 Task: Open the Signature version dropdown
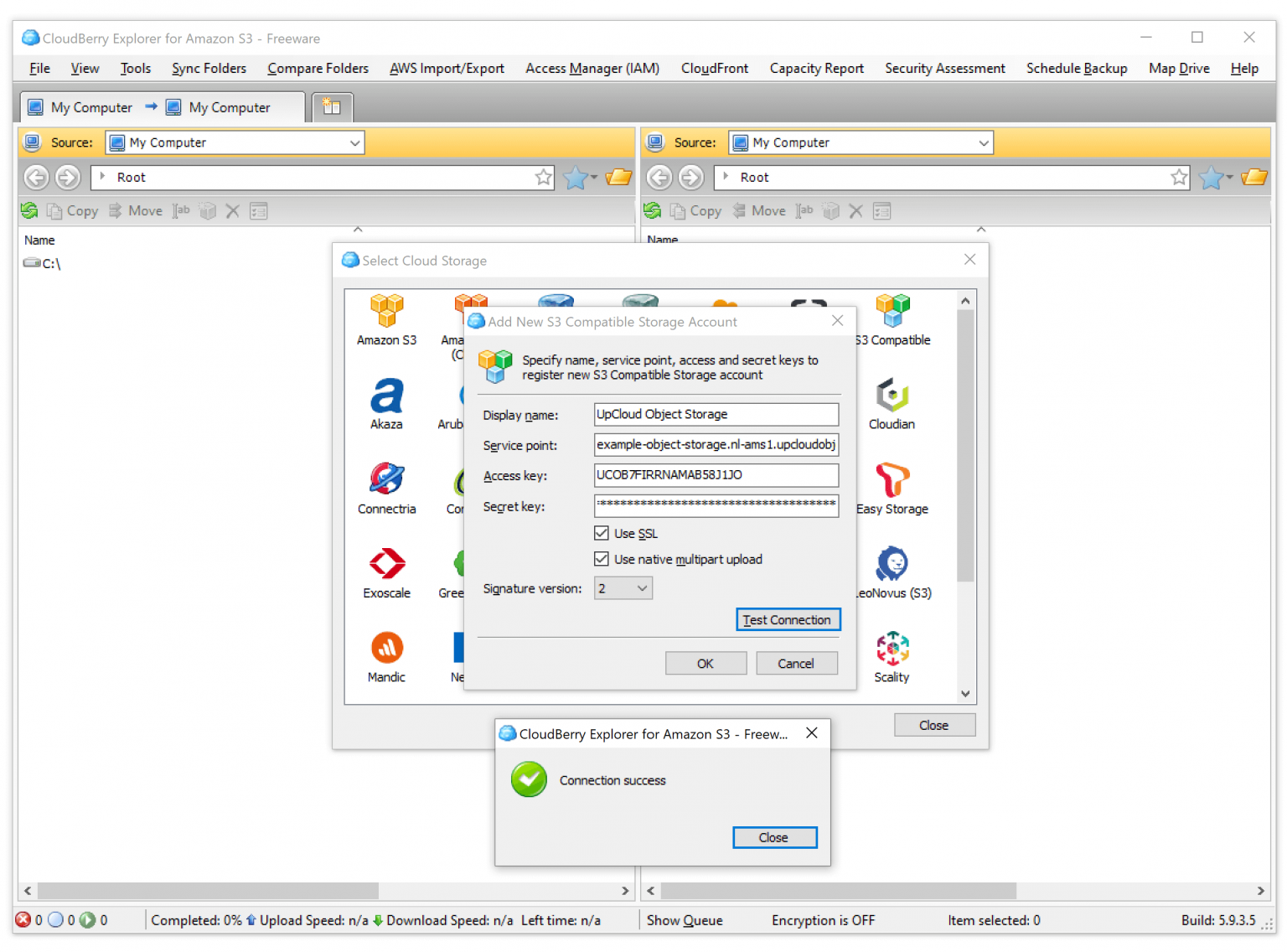coord(623,588)
